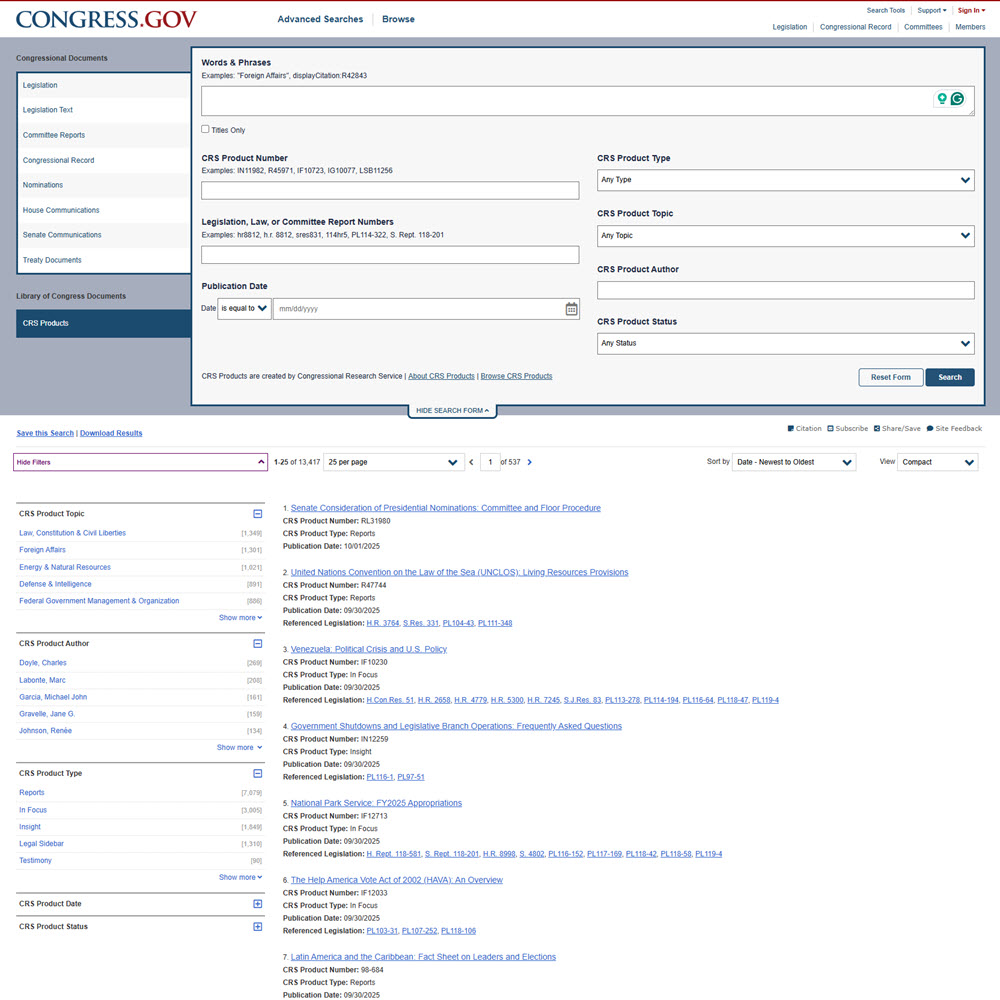Click the Search button

coord(949,377)
